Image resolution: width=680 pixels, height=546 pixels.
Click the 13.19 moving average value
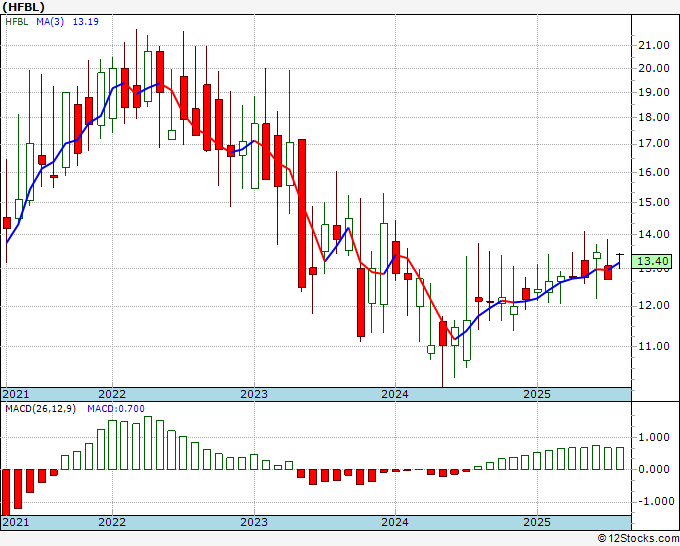coord(85,22)
